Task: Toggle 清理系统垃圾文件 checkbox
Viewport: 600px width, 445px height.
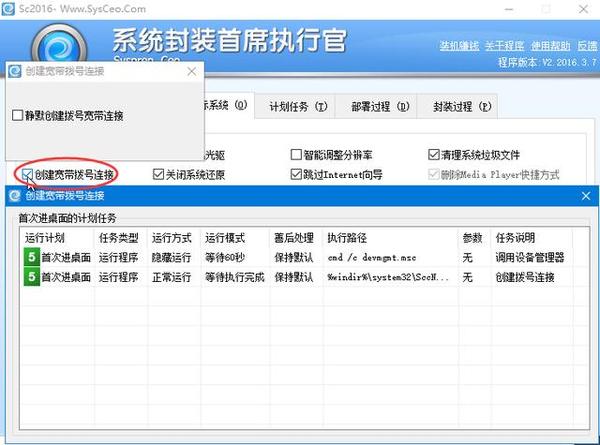Action: pyautogui.click(x=434, y=155)
